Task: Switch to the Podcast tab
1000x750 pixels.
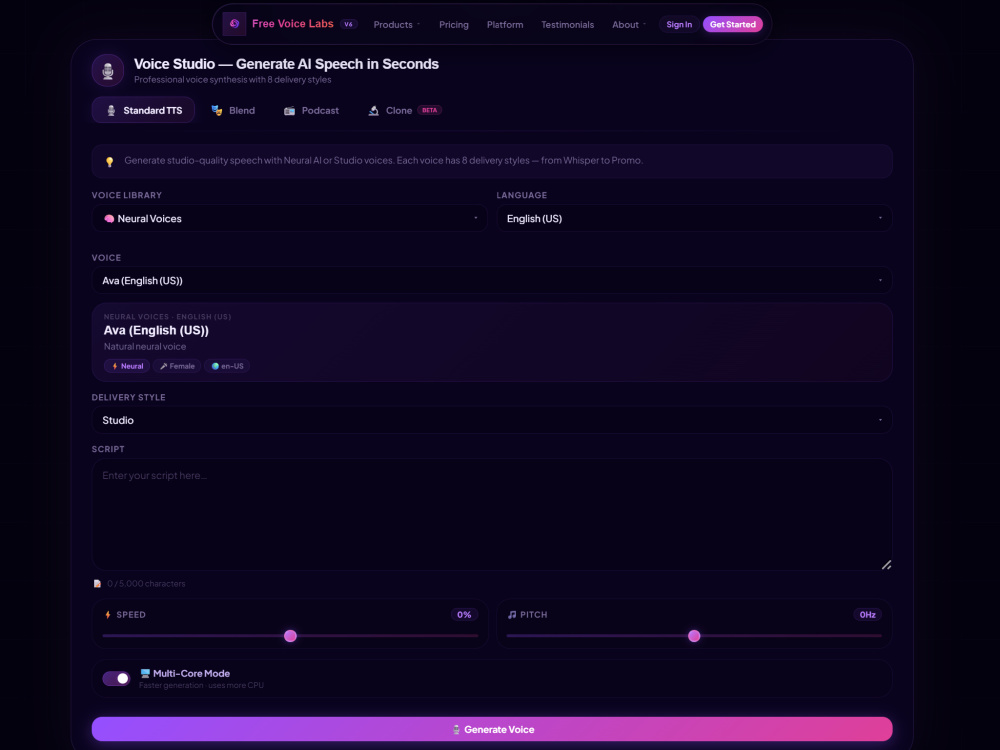Action: (311, 110)
